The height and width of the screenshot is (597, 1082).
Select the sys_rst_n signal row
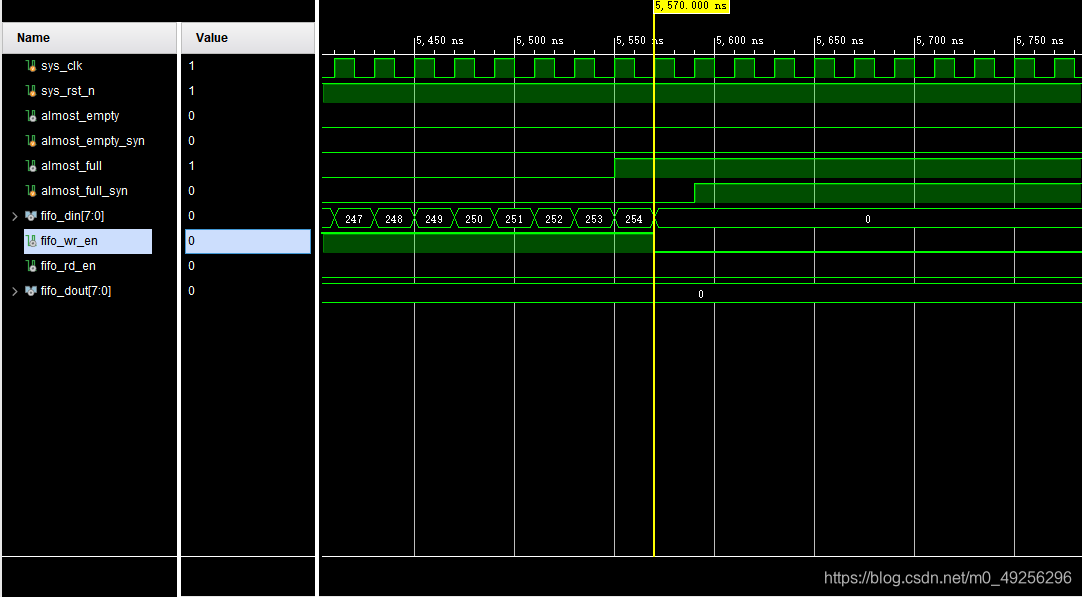tap(68, 91)
